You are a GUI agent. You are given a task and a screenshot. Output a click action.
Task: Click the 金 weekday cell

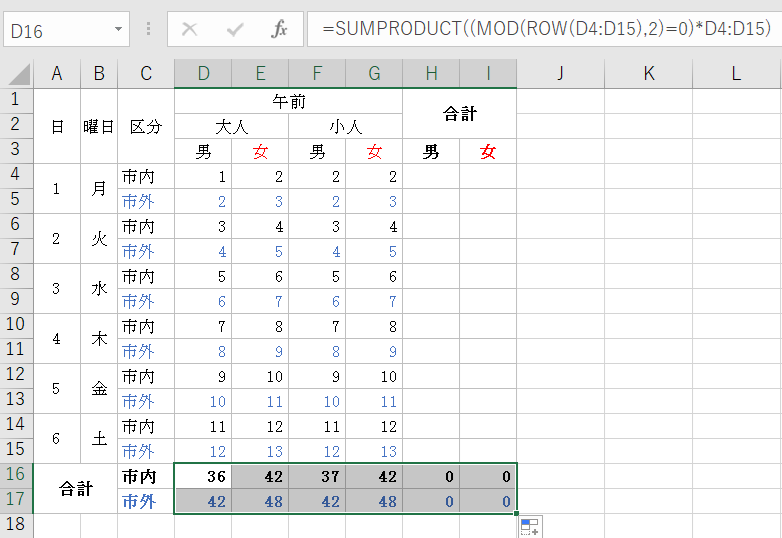pos(99,388)
